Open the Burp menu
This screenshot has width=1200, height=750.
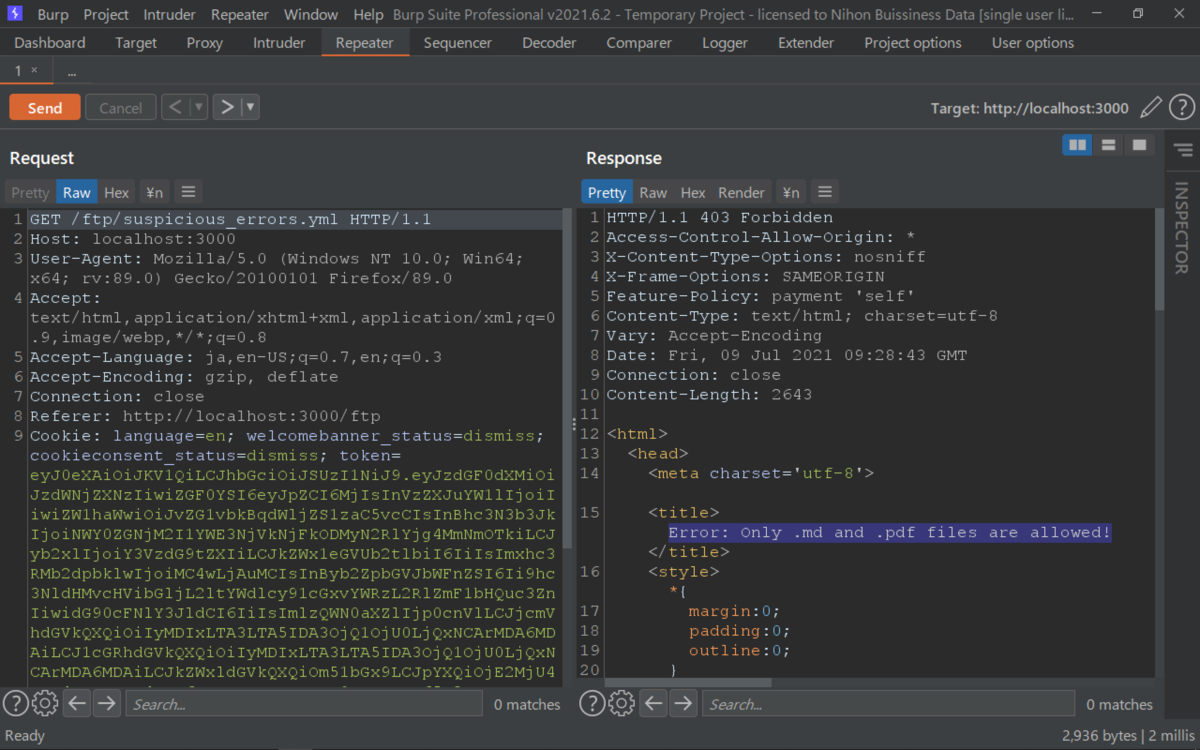53,15
